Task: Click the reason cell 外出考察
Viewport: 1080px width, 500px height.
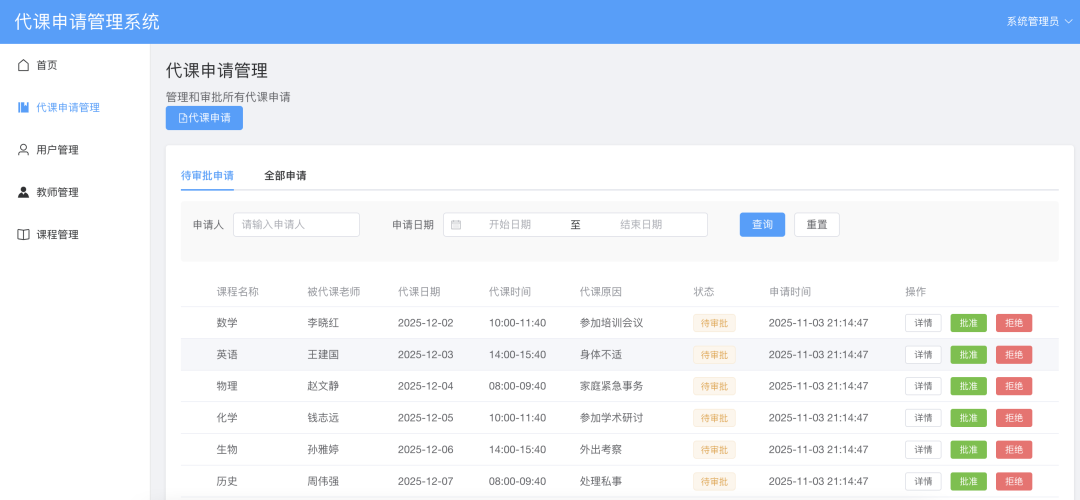Action: tap(601, 450)
